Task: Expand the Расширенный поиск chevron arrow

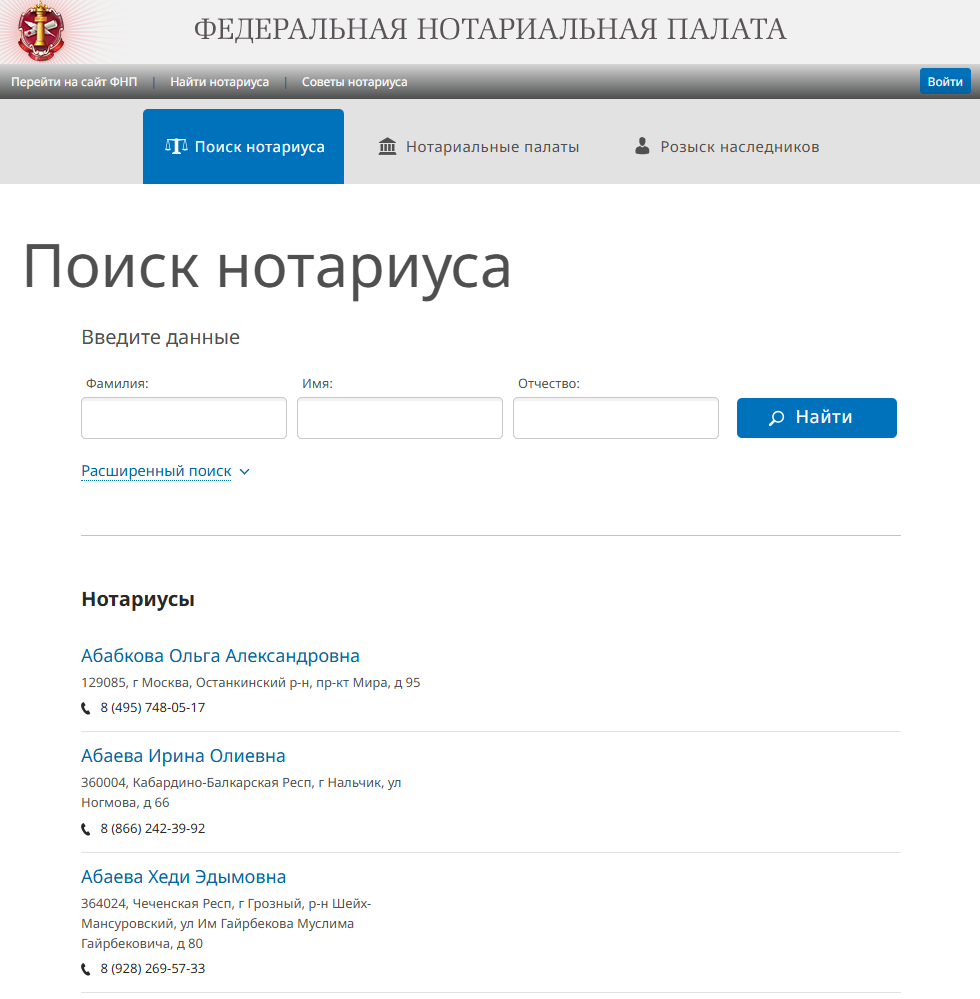Action: (x=245, y=471)
